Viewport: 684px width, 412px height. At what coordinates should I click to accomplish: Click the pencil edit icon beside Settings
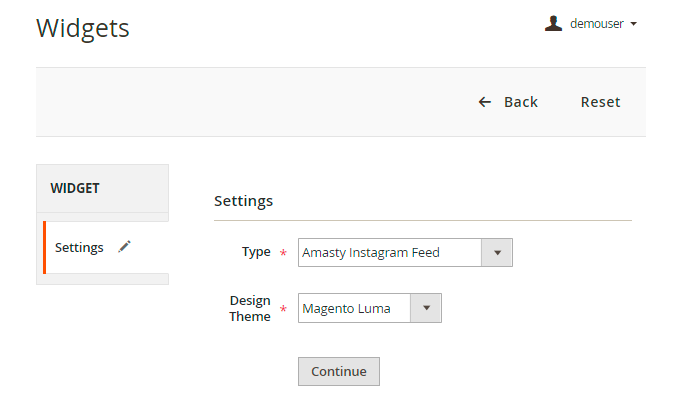coord(124,247)
